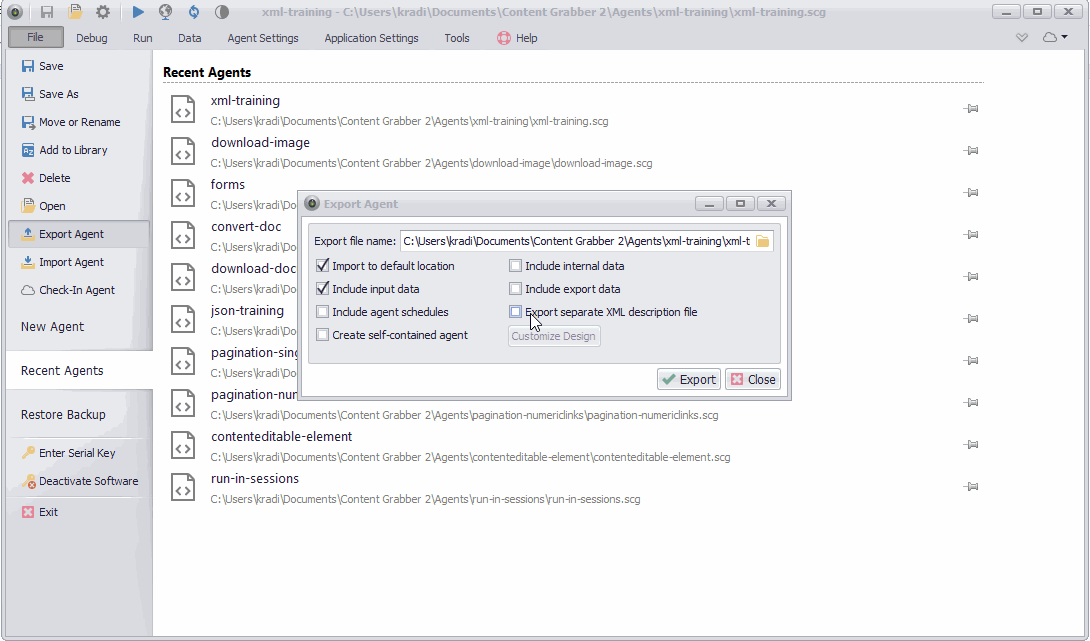Click the play/run agent icon in the toolbar
The height and width of the screenshot is (641, 1090).
(138, 12)
